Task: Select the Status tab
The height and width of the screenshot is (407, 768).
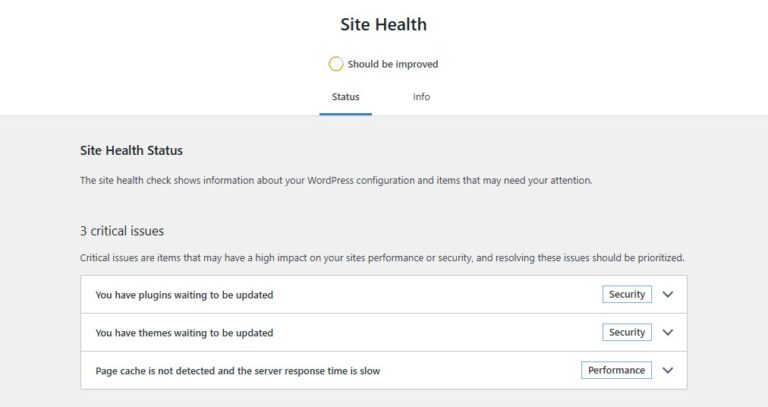Action: click(346, 97)
